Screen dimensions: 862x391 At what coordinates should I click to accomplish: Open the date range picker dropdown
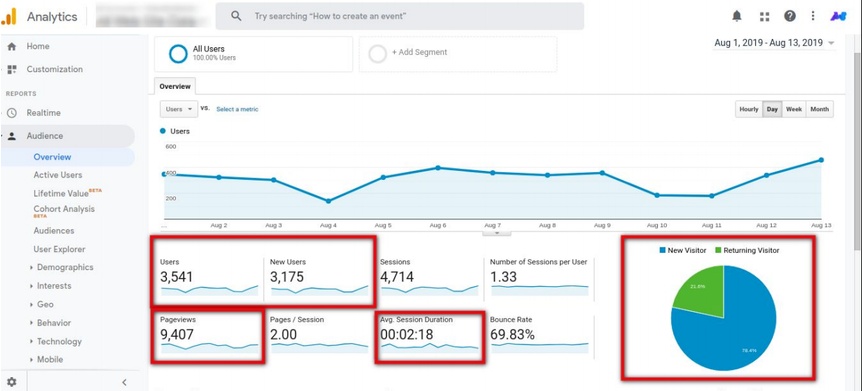tap(774, 43)
